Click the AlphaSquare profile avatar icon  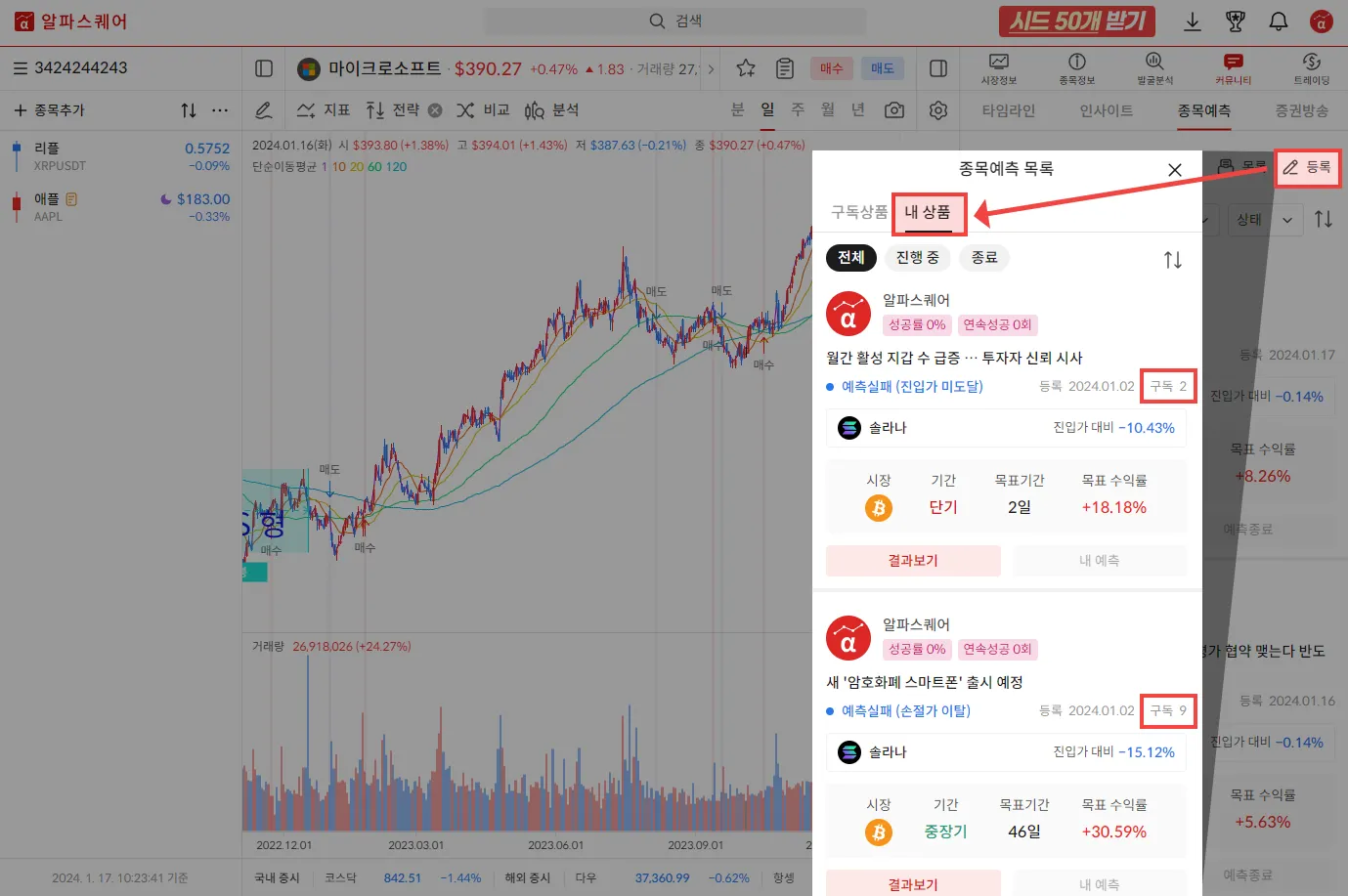pos(1322,21)
